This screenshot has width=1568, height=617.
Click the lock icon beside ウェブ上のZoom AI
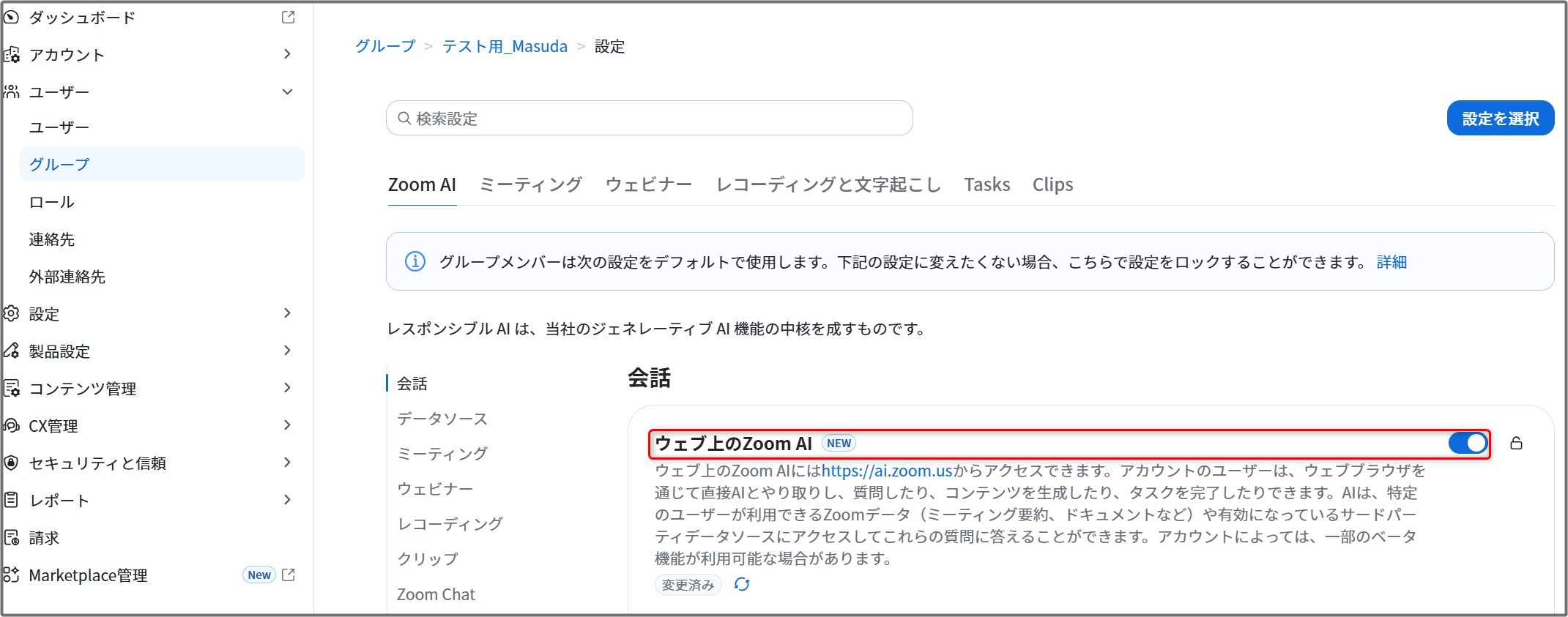[1516, 443]
